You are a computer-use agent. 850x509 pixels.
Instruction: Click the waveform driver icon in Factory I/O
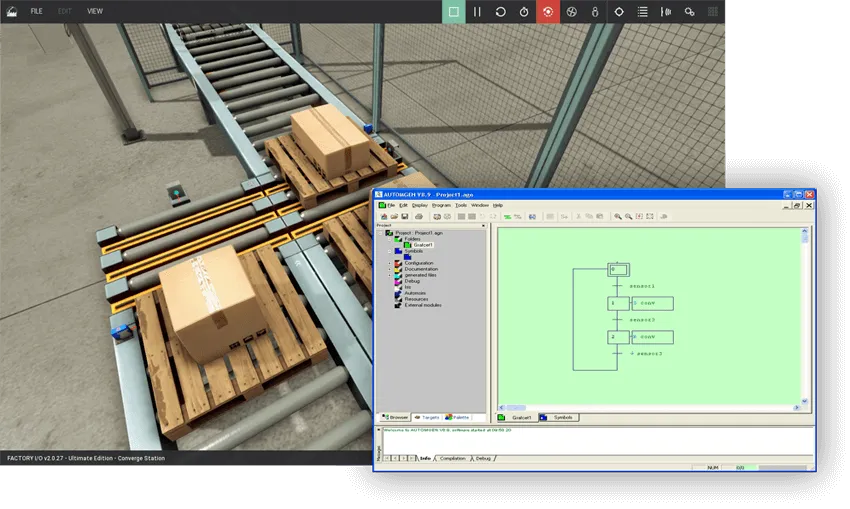(x=666, y=11)
